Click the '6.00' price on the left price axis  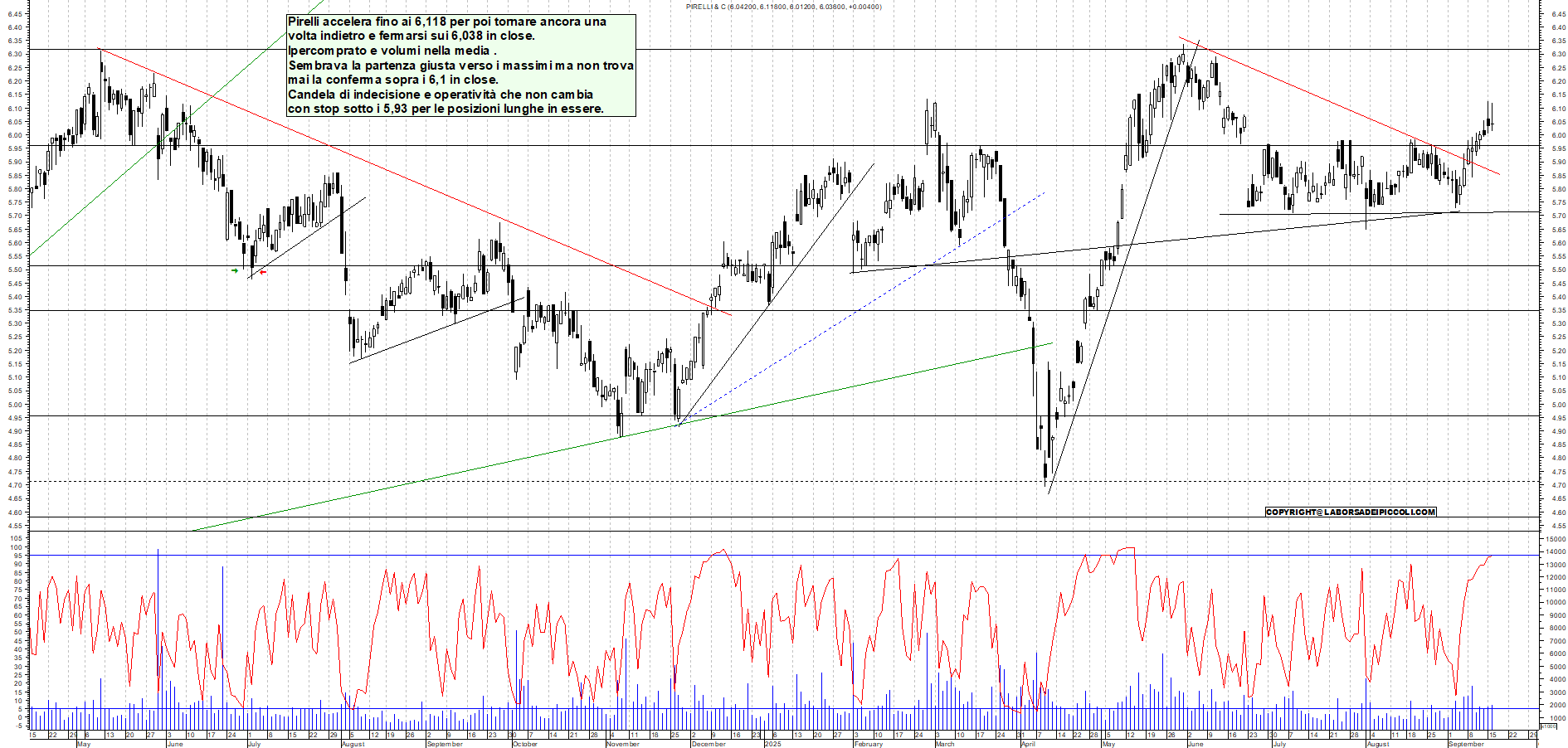pos(15,135)
